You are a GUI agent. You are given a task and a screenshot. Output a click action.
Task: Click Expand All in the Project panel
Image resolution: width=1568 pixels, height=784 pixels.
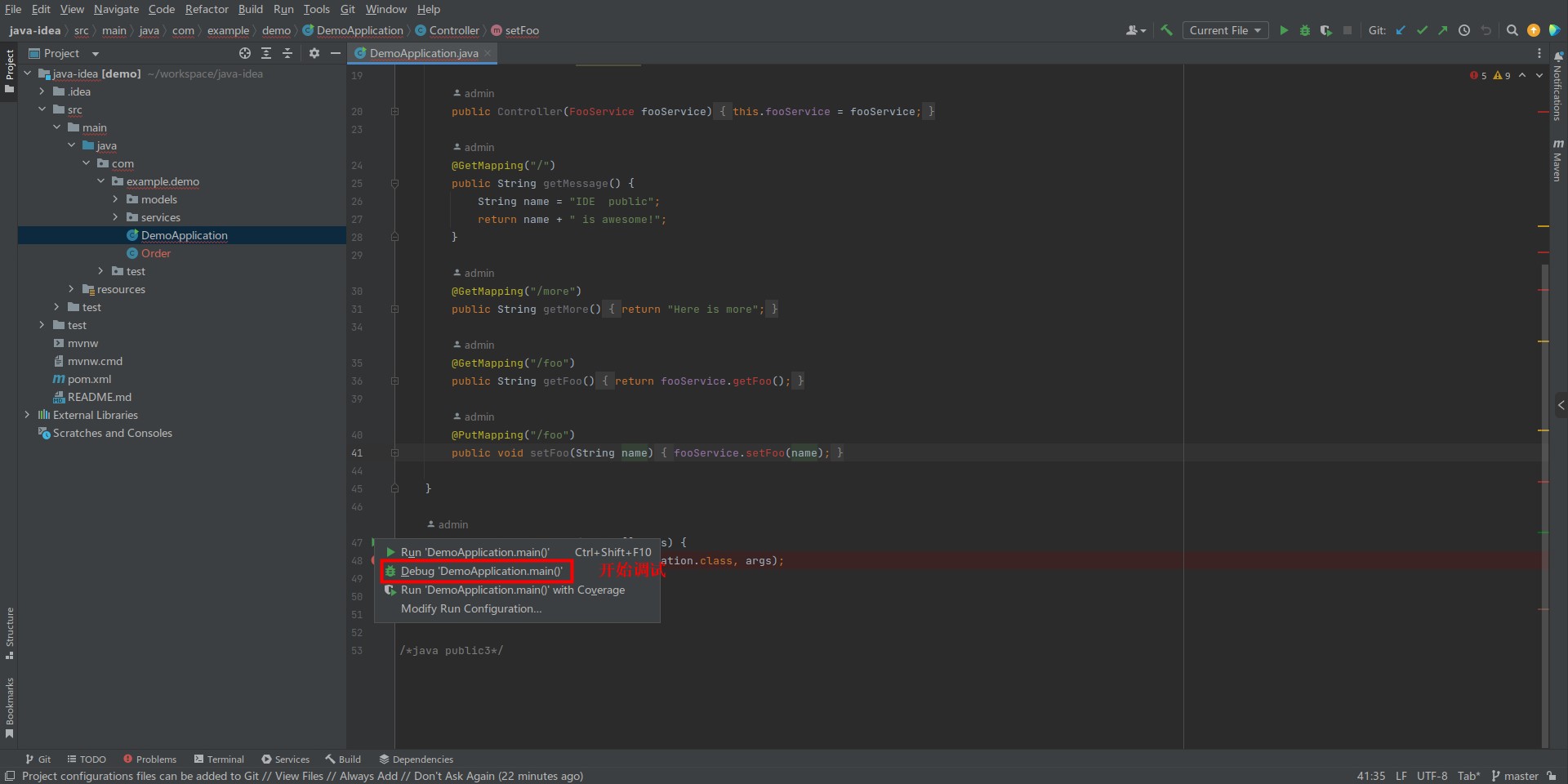(x=266, y=53)
